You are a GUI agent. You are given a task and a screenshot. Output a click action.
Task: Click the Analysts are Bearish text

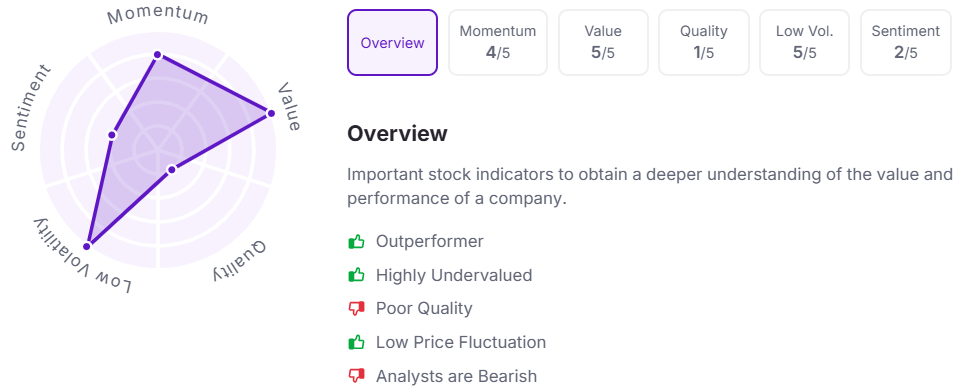tap(457, 376)
